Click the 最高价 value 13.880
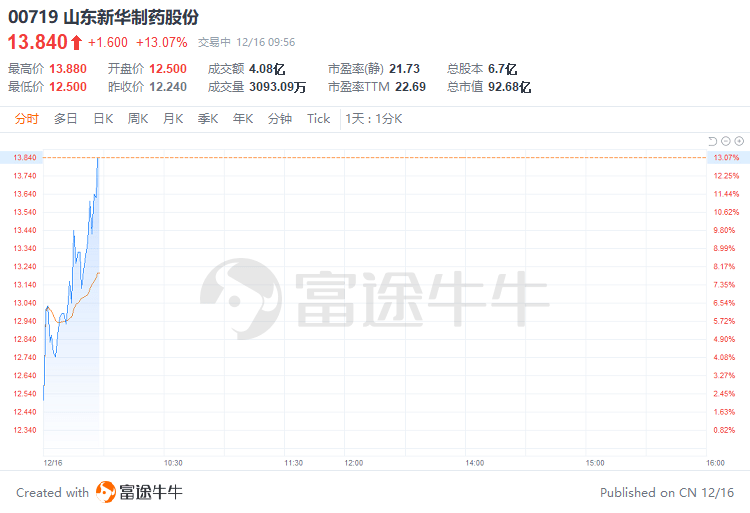Viewport: 750px width, 513px height. [x=68, y=69]
